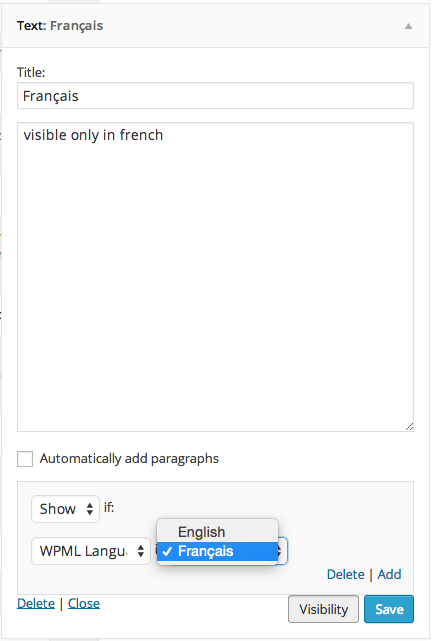Delete the widget using link next to Close
Image resolution: width=432 pixels, height=641 pixels.
point(36,603)
